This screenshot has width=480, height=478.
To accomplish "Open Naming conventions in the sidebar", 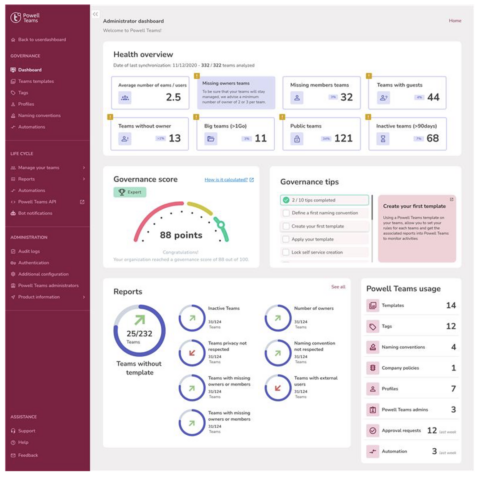I will pos(36,116).
